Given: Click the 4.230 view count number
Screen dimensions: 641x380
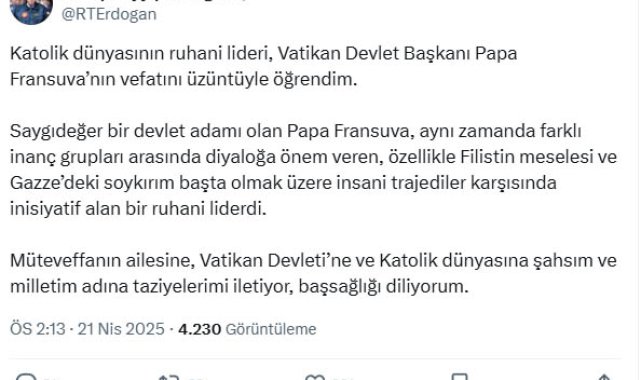Looking at the screenshot, I should (199, 329).
